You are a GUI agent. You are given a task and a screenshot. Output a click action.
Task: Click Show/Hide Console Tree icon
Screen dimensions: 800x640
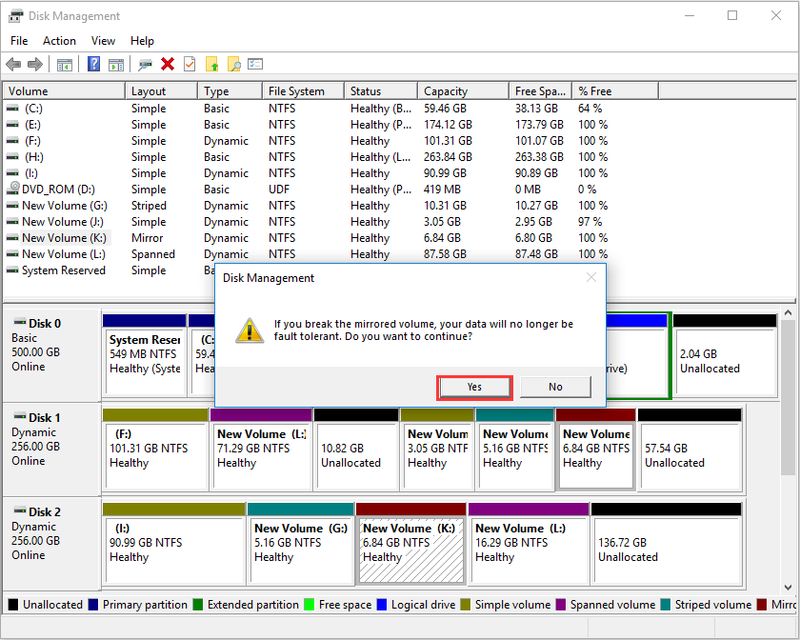click(65, 64)
